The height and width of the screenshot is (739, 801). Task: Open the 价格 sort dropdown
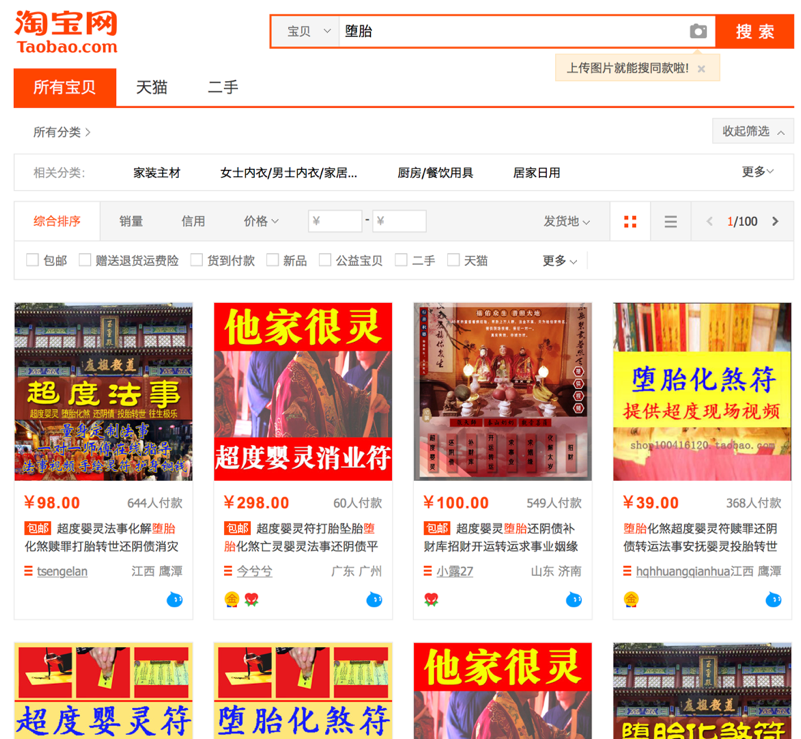tap(261, 221)
